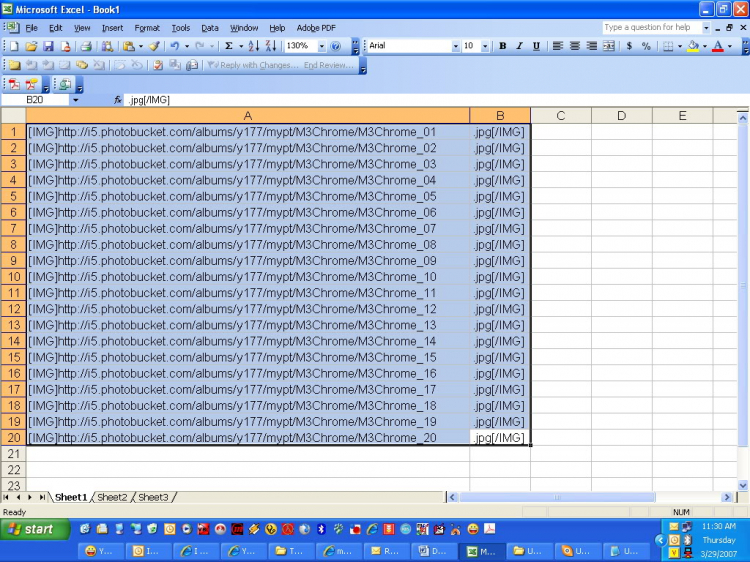Center cell text
This screenshot has width=750, height=562.
(574, 46)
